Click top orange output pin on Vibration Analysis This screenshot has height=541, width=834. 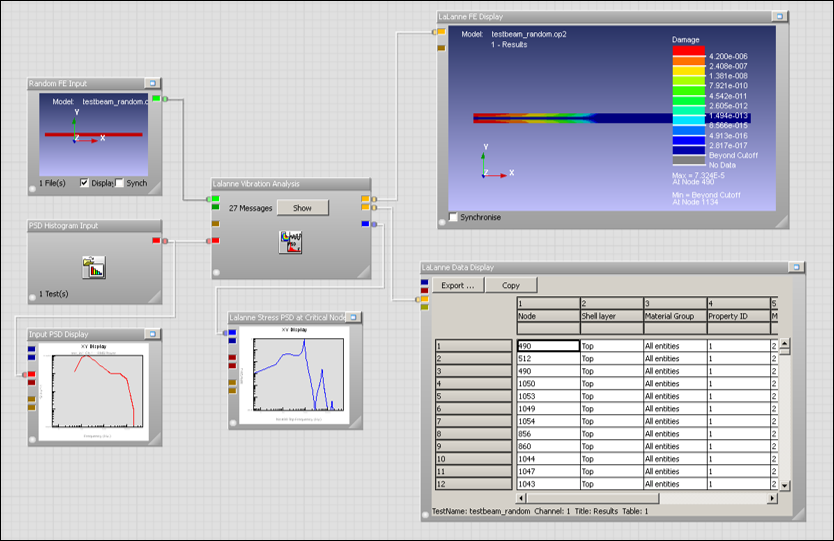tap(365, 198)
